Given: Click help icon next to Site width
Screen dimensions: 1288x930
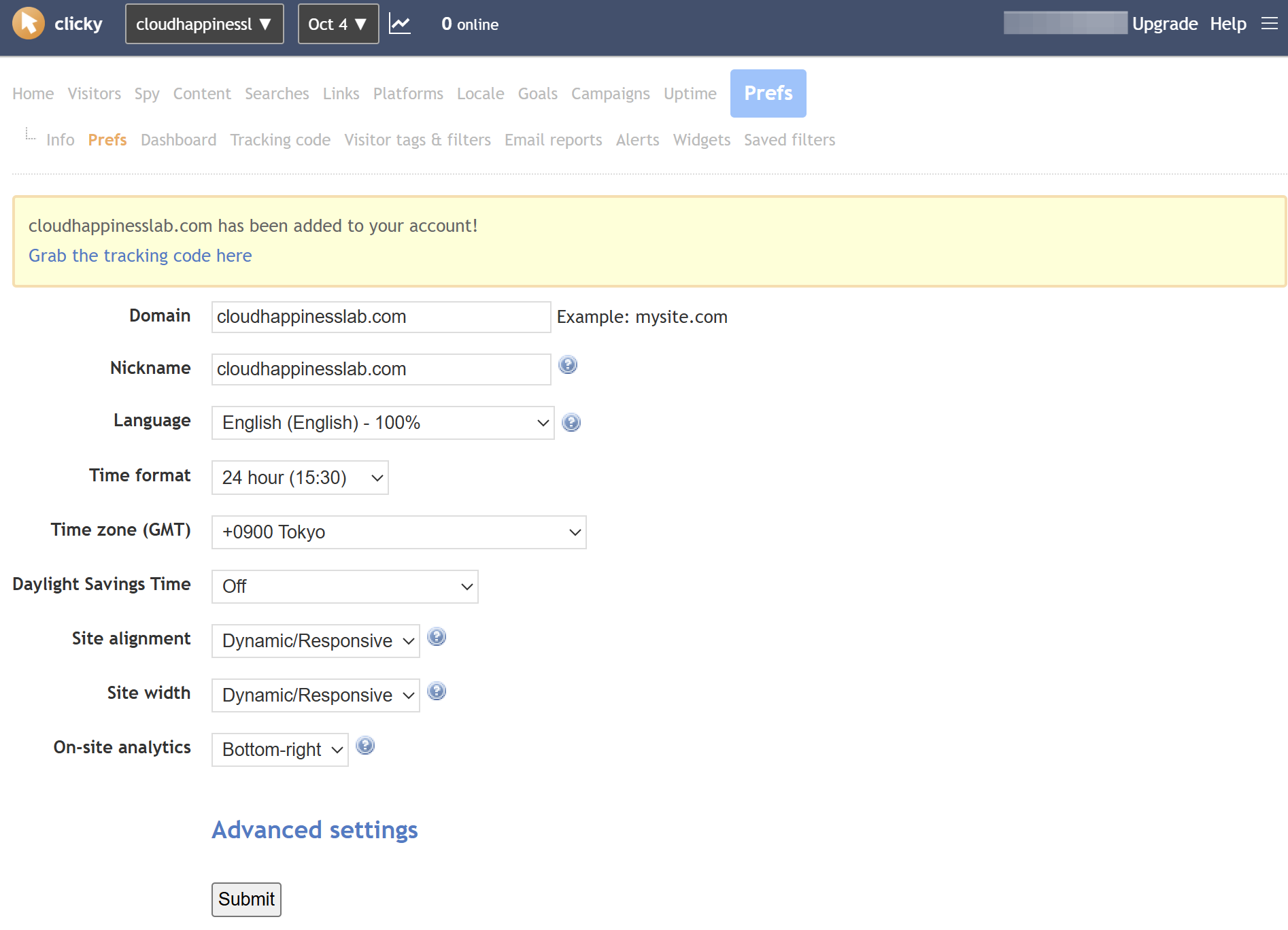Looking at the screenshot, I should 437,691.
